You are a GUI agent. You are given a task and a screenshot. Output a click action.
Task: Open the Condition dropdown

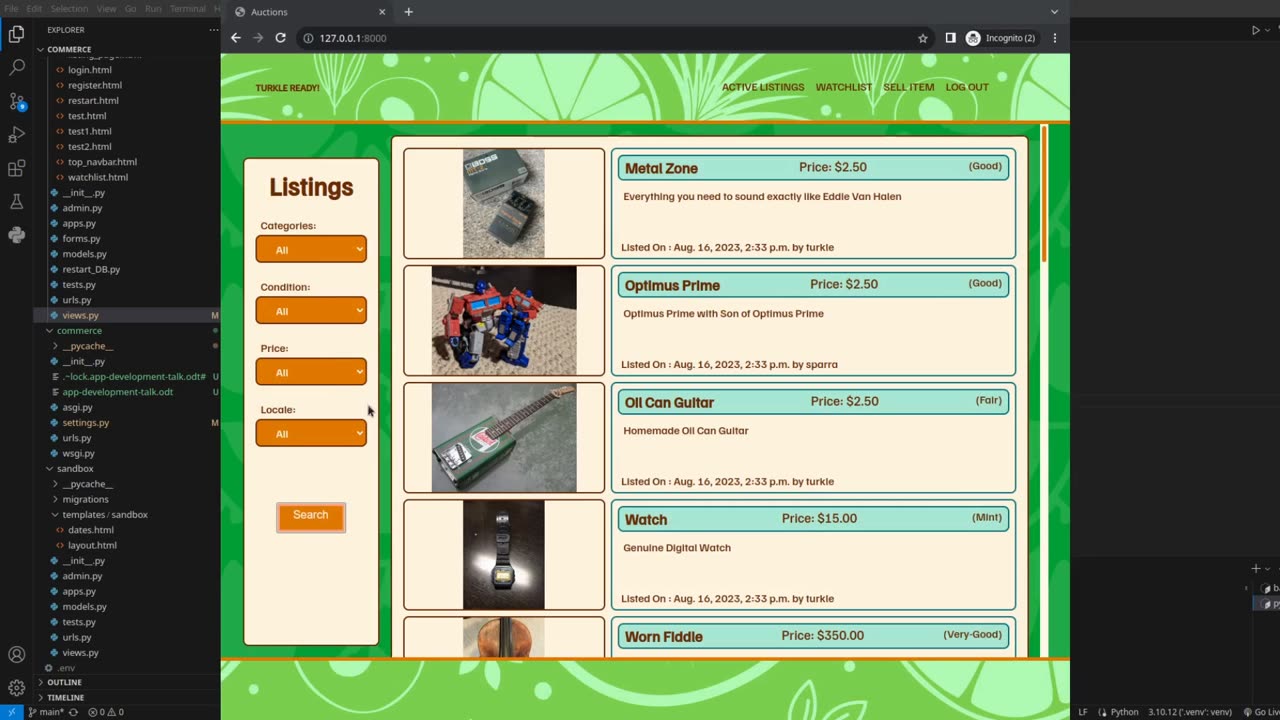[311, 310]
